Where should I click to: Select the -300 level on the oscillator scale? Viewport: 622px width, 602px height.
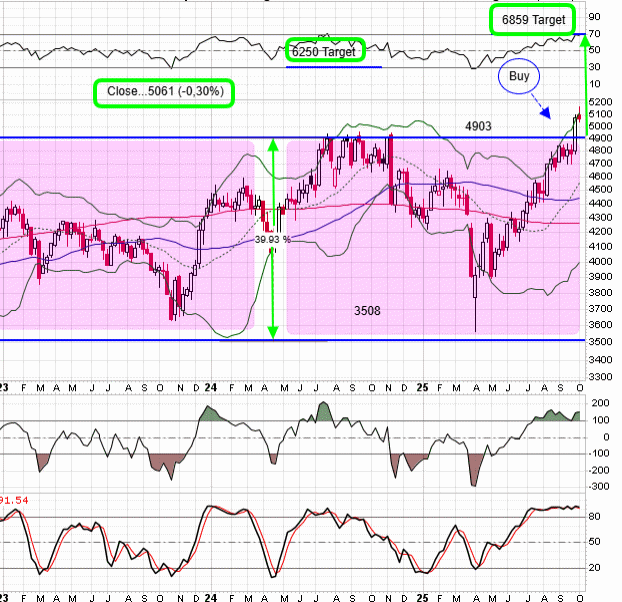[602, 486]
